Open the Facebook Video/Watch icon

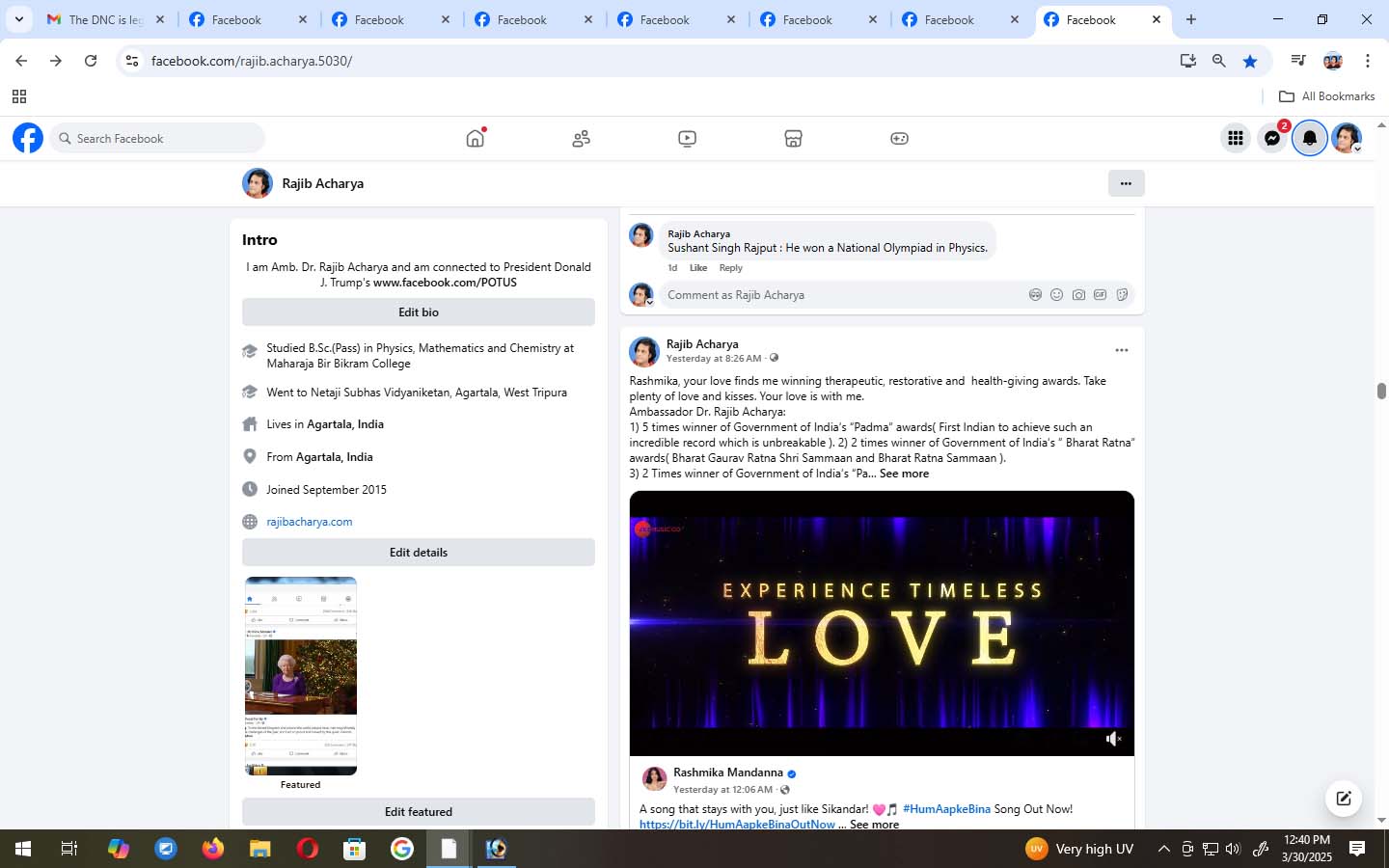pyautogui.click(x=687, y=139)
